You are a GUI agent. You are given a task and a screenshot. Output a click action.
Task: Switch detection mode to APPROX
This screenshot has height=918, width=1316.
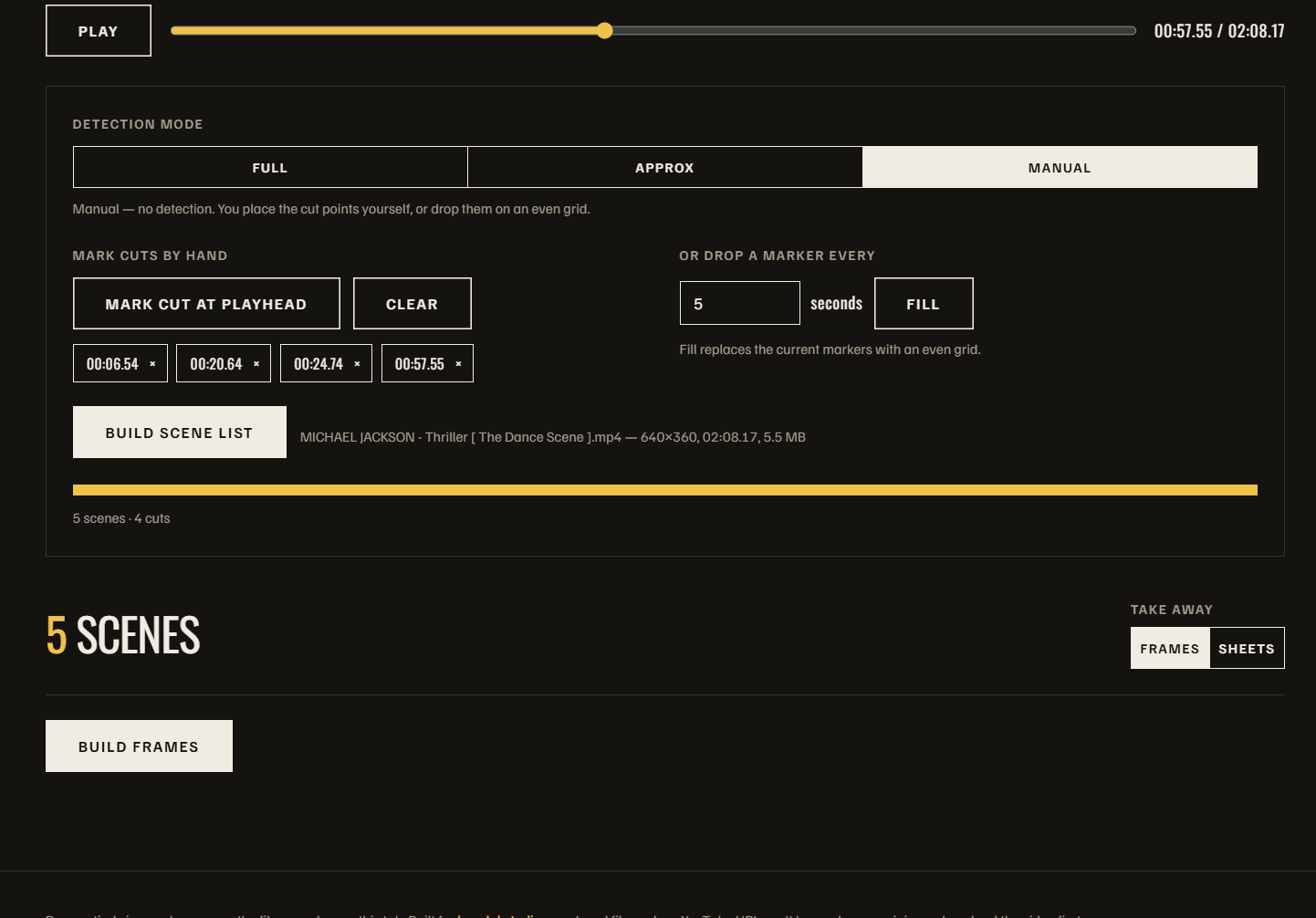point(664,167)
